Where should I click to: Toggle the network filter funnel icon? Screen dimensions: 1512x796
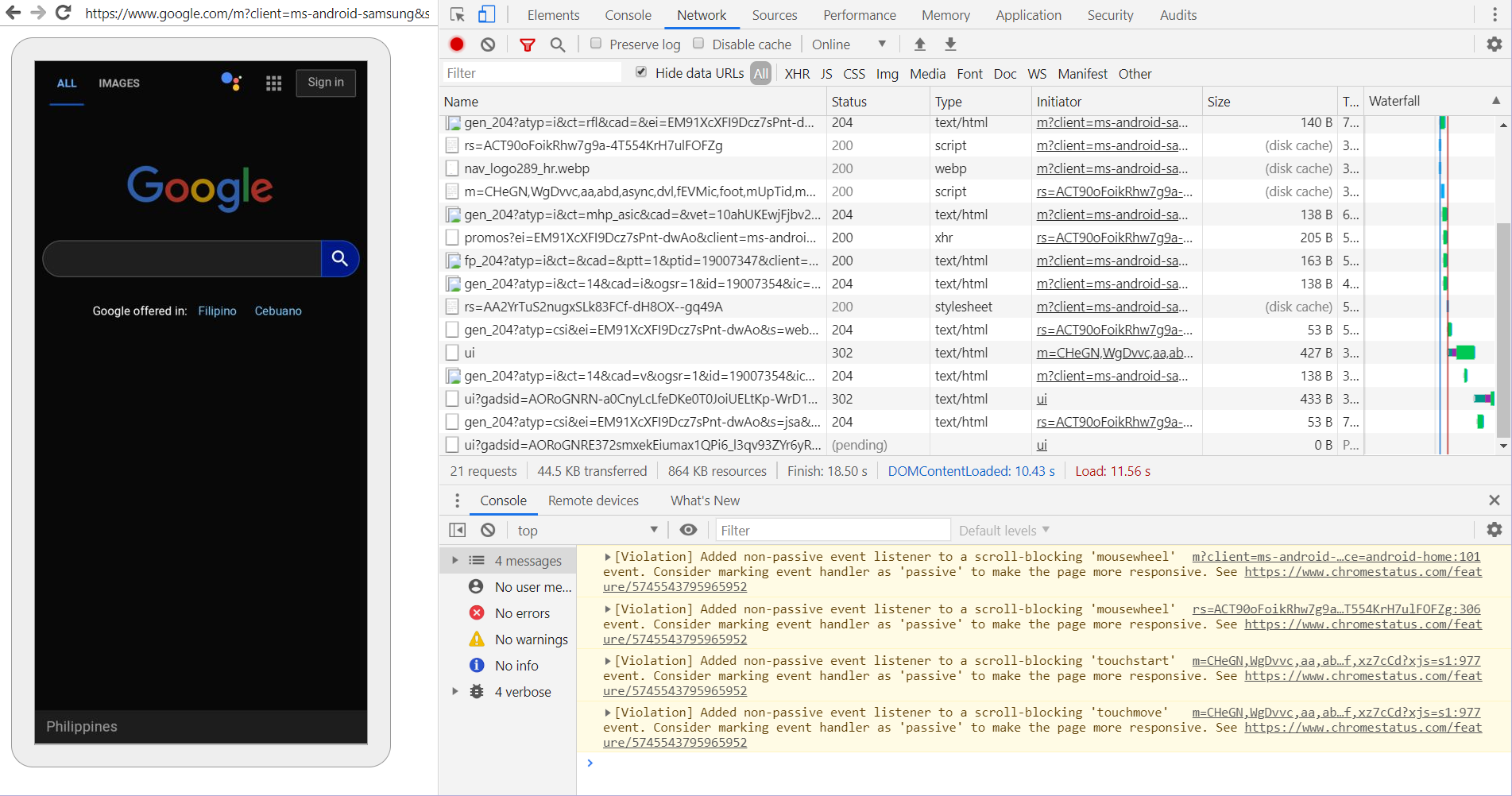527,44
